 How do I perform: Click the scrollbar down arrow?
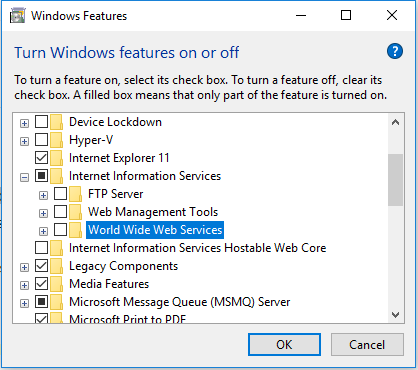(396, 315)
